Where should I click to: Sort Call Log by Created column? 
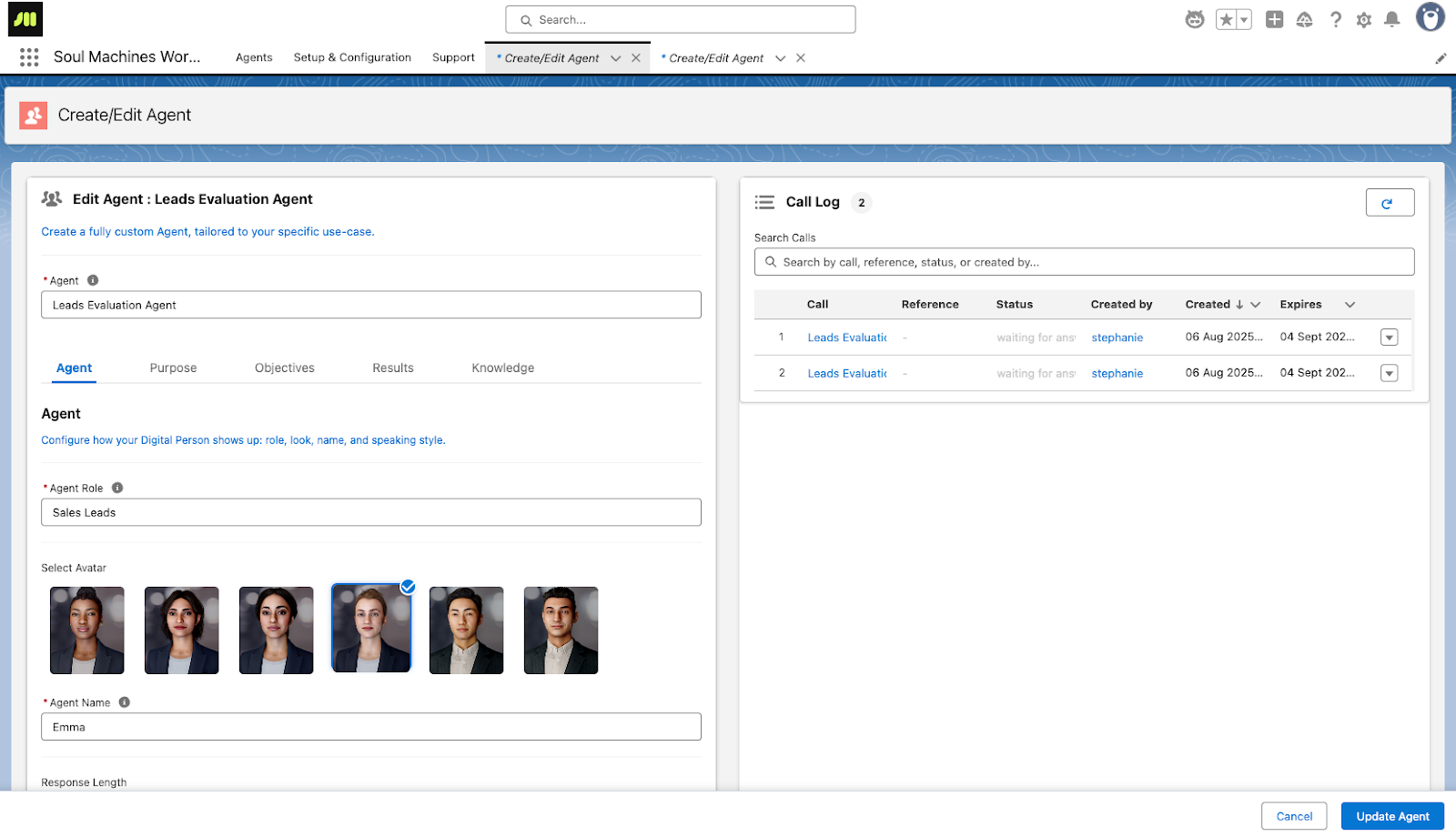click(1214, 305)
